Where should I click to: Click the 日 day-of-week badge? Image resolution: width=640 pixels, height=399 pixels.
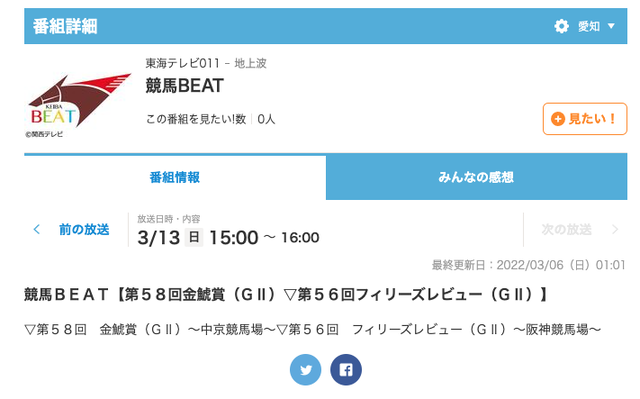194,237
